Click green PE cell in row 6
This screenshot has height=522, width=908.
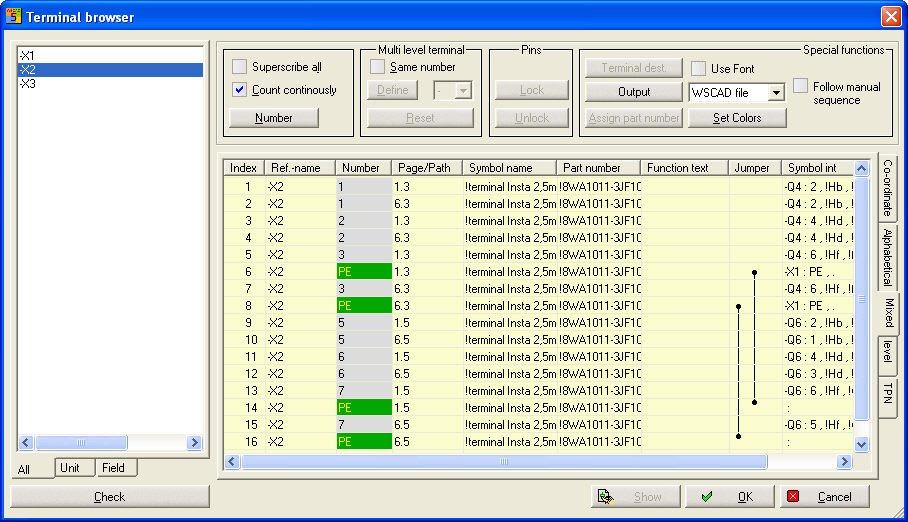364,272
